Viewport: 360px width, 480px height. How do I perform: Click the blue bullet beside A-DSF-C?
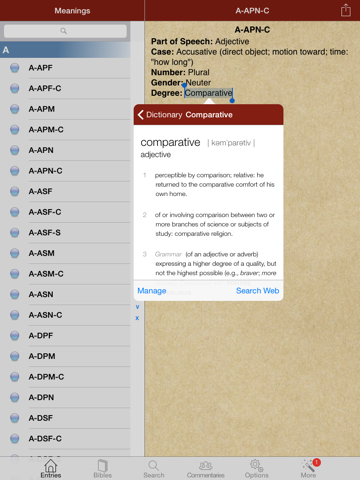(15, 439)
